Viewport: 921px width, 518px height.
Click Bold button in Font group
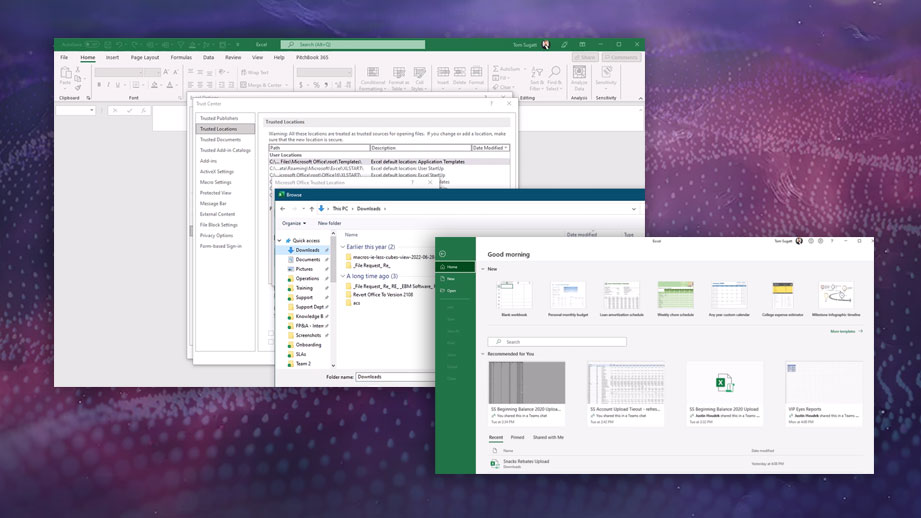[99, 85]
